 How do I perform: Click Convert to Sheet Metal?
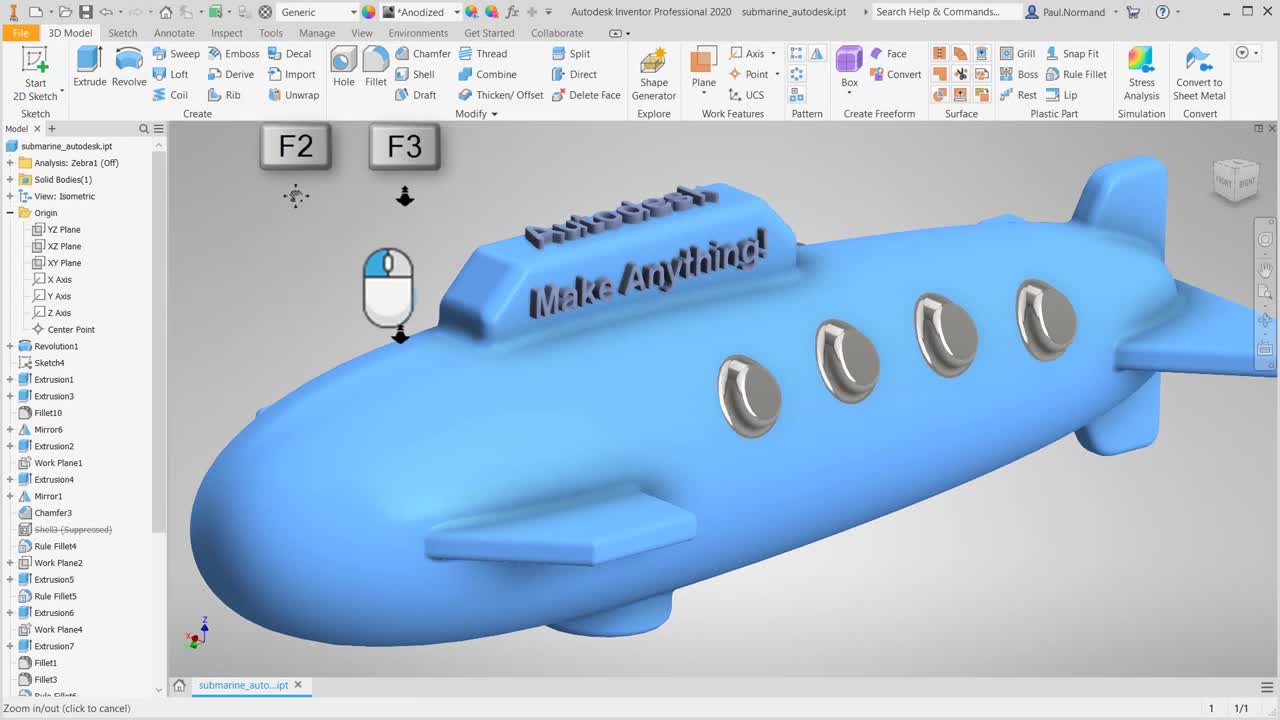1199,73
